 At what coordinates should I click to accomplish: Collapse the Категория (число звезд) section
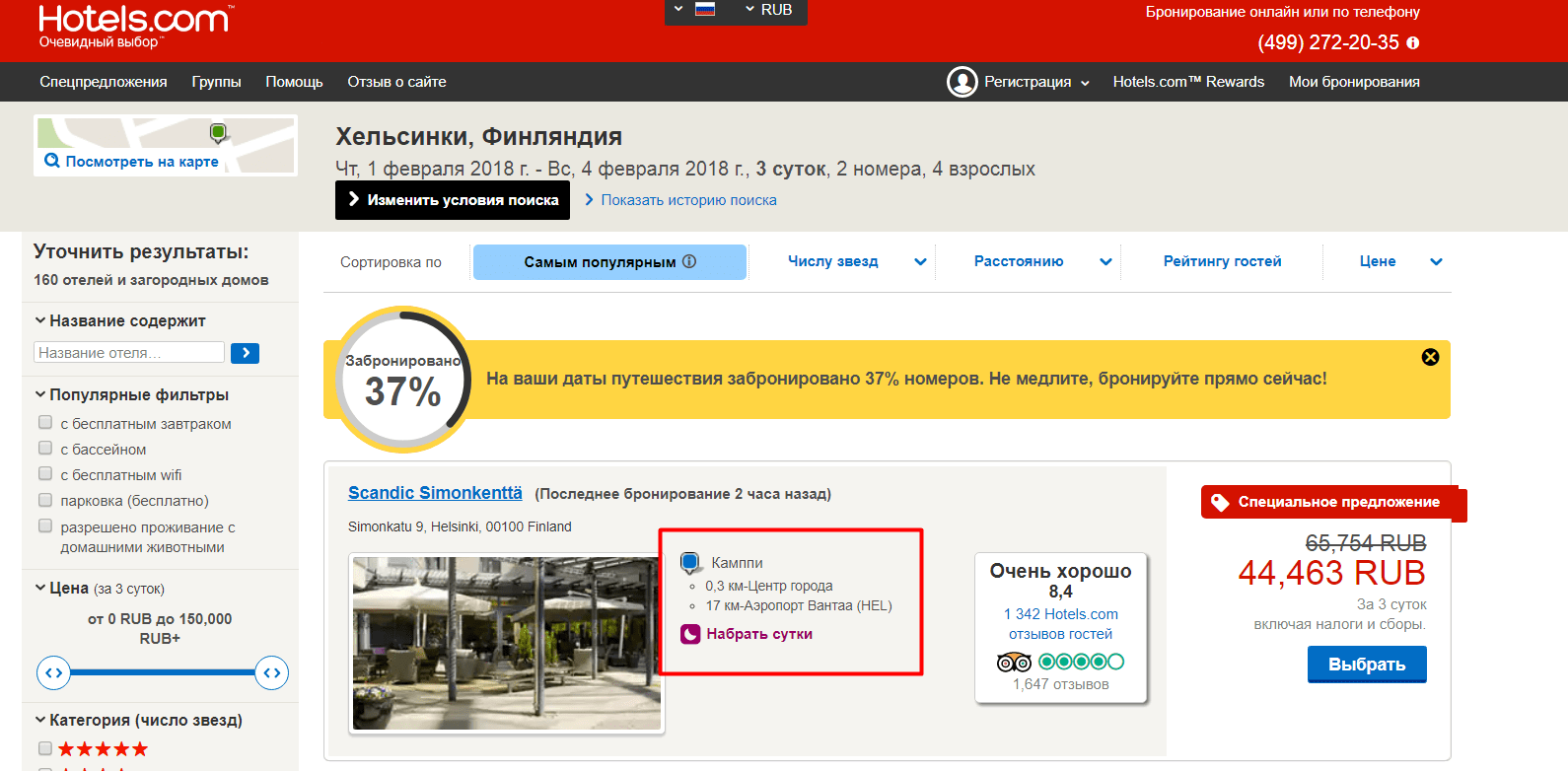pos(138,720)
